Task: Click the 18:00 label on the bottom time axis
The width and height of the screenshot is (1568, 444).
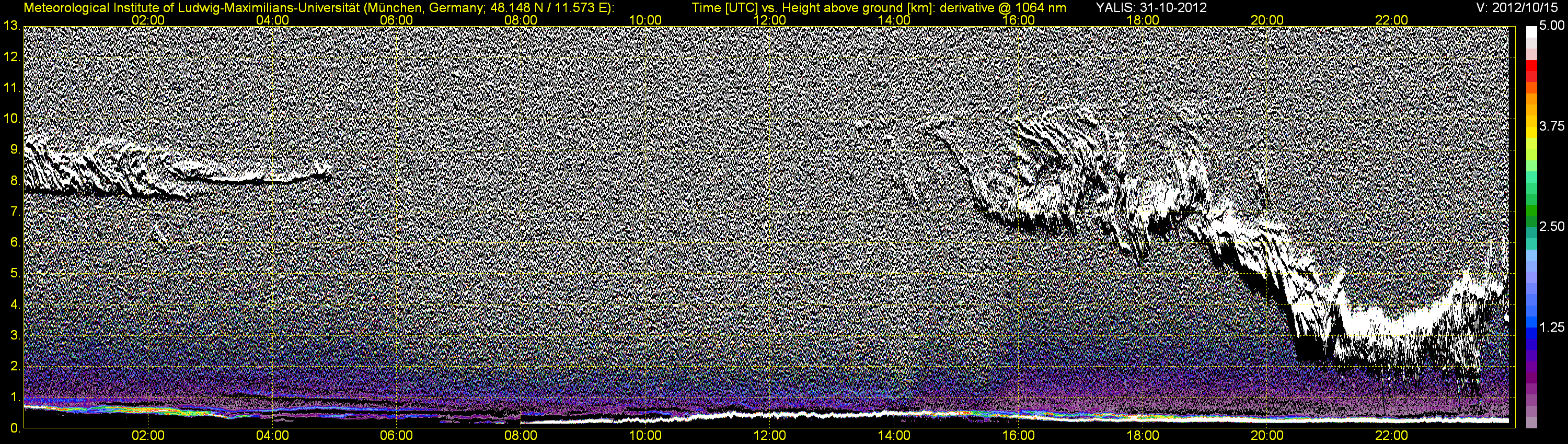Action: (1143, 436)
